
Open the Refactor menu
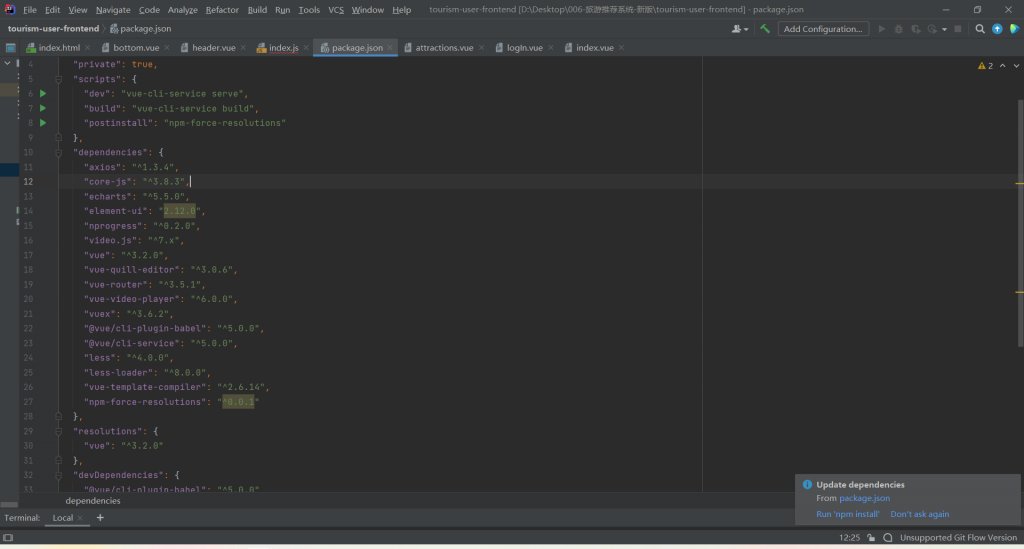[x=222, y=9]
